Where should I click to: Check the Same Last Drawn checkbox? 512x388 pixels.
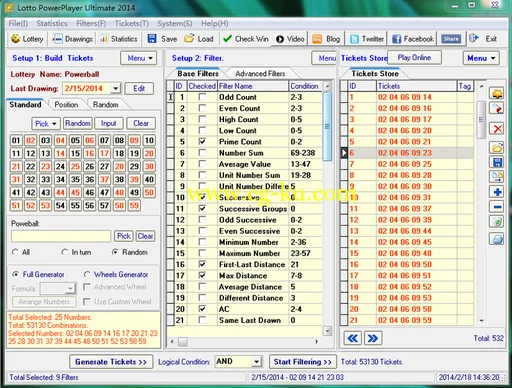(202, 320)
